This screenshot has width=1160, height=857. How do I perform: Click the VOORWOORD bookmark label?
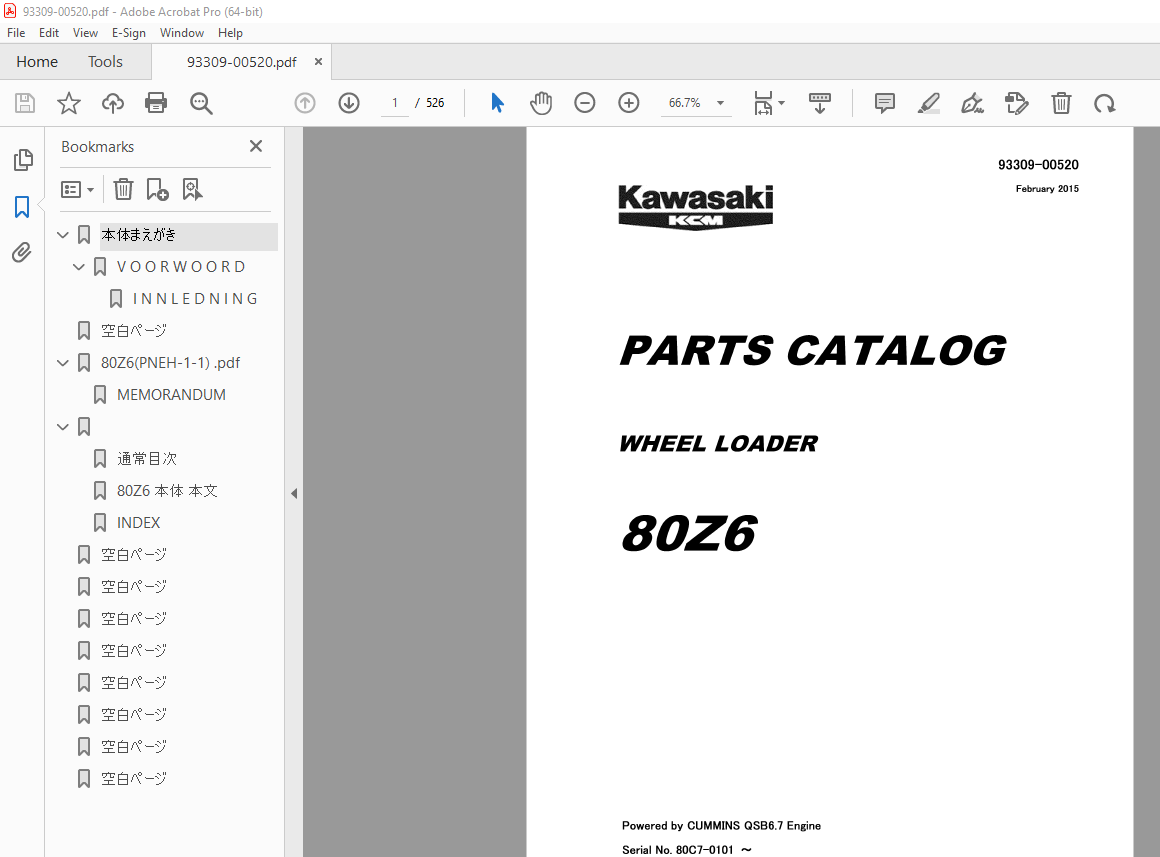pos(181,266)
